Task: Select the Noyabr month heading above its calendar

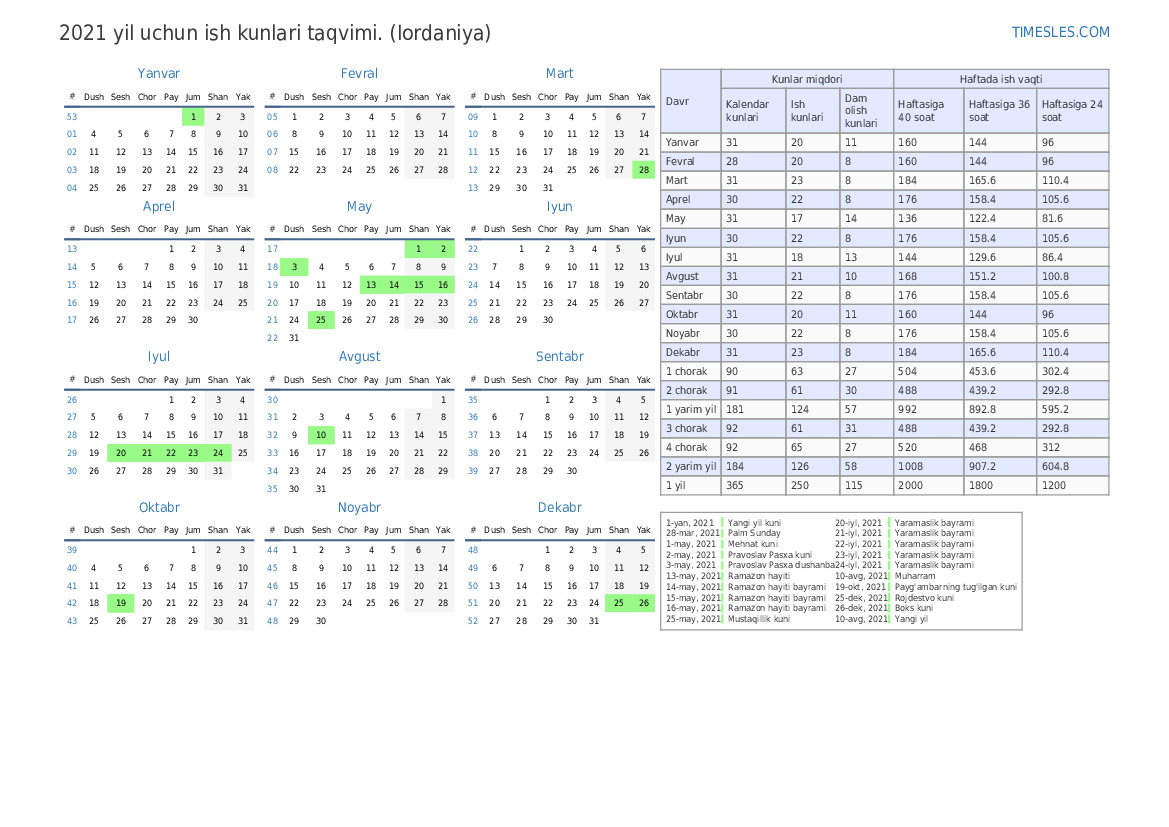Action: coord(359,507)
